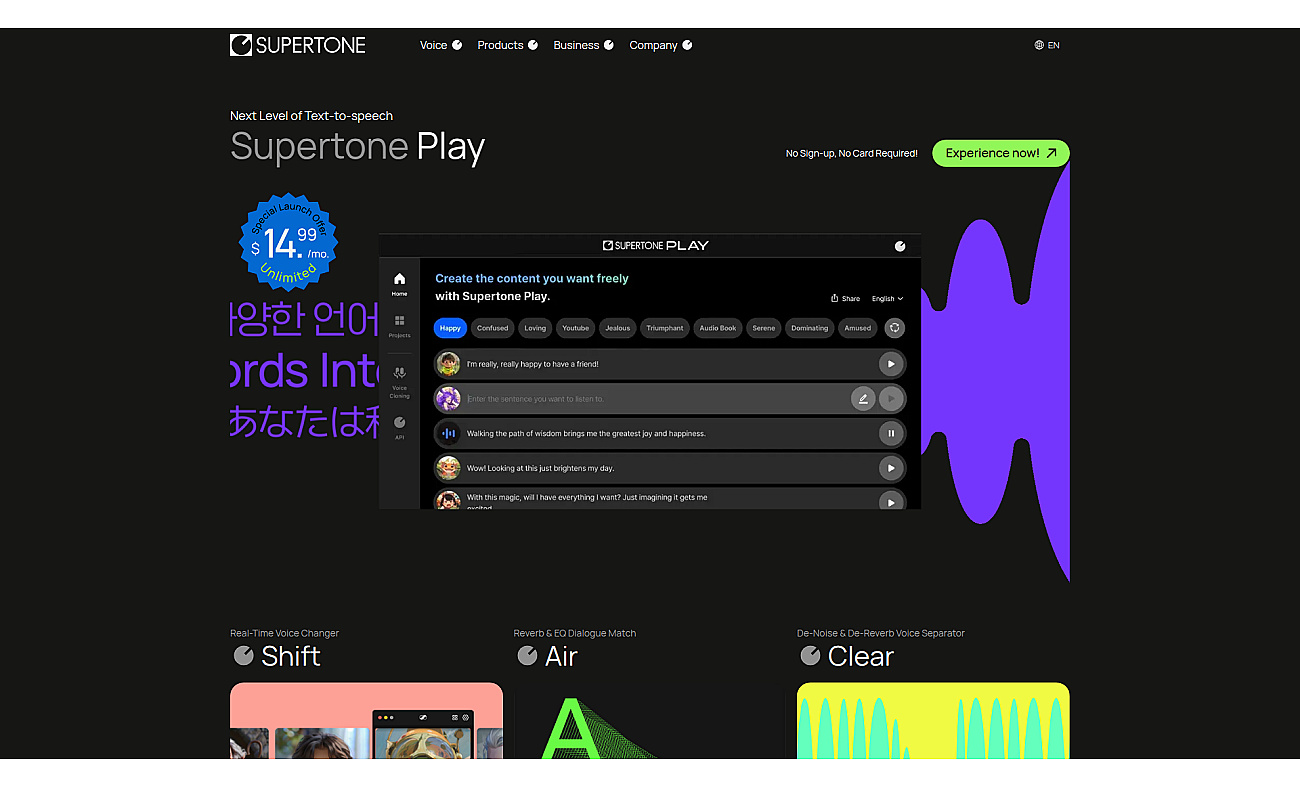
Task: Select the Triumphant emotion chip
Action: tap(665, 328)
